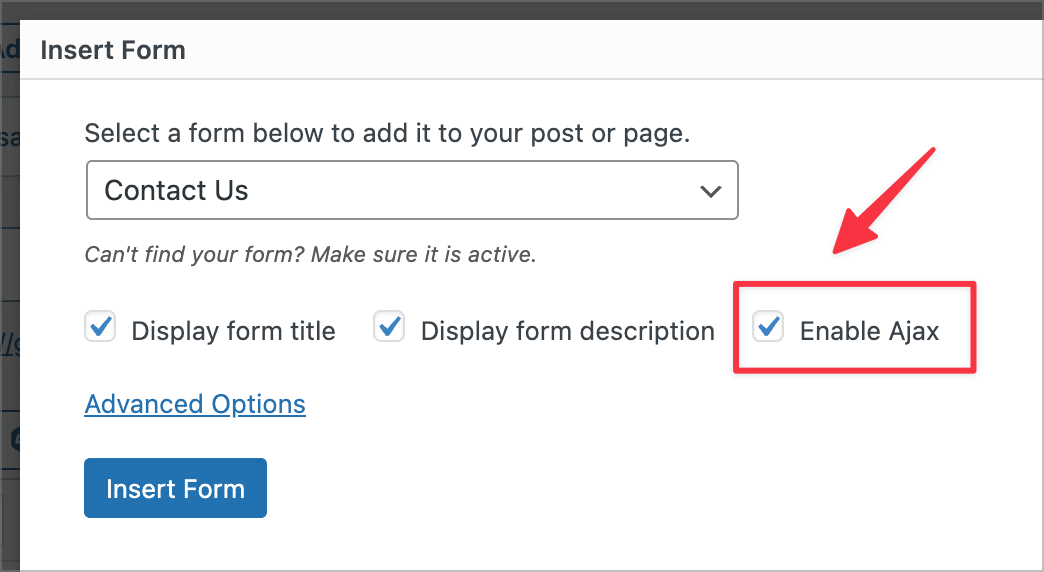Toggle the Display form description checkbox
Screen dimensions: 1044x572
click(x=389, y=328)
